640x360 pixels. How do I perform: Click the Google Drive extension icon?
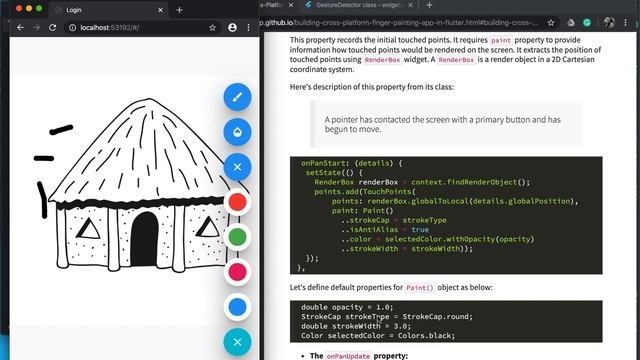(571, 22)
